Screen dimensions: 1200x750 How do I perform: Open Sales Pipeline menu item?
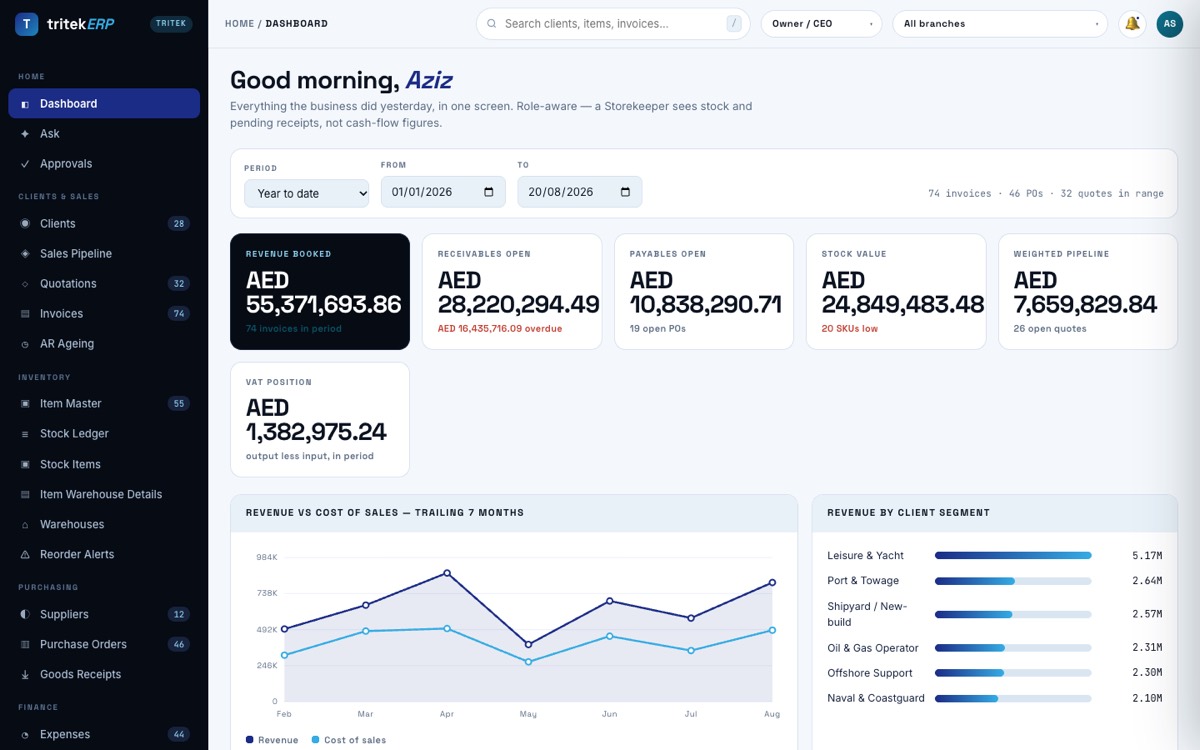point(104,254)
